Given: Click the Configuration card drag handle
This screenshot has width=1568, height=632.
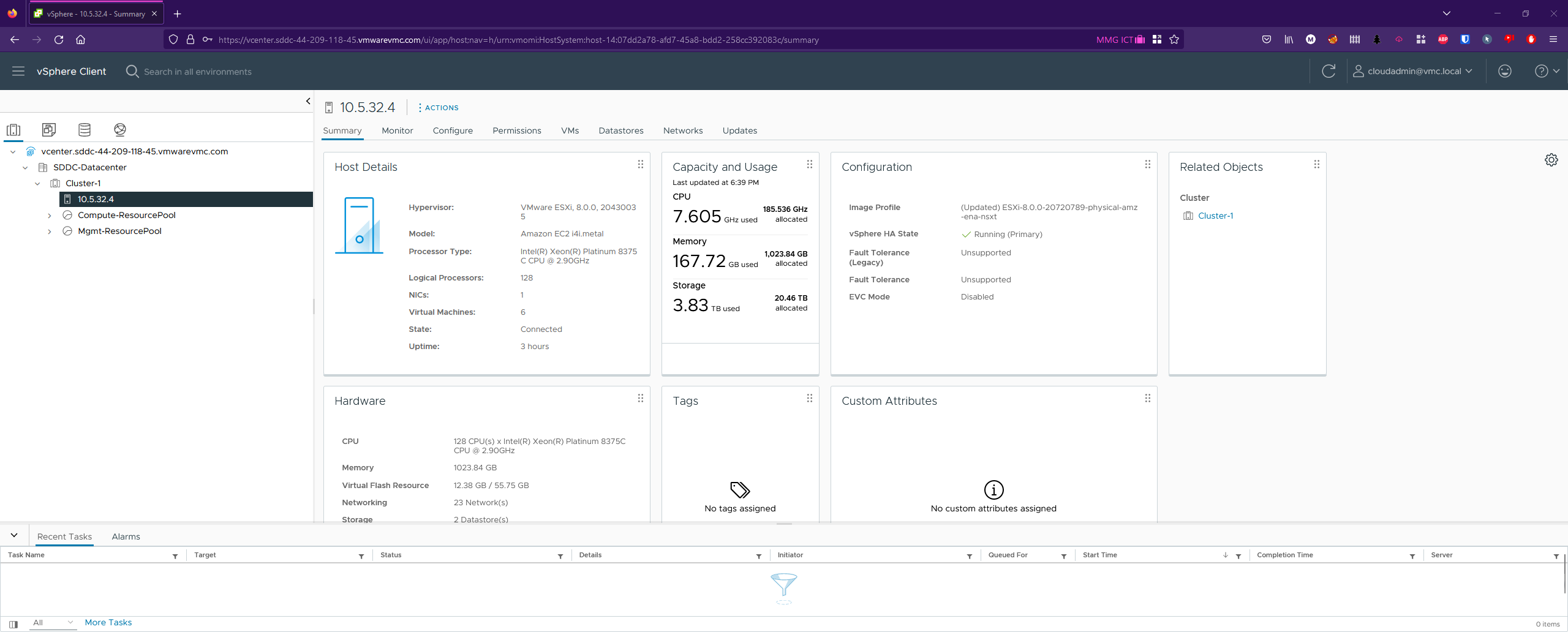Looking at the screenshot, I should [x=1148, y=164].
